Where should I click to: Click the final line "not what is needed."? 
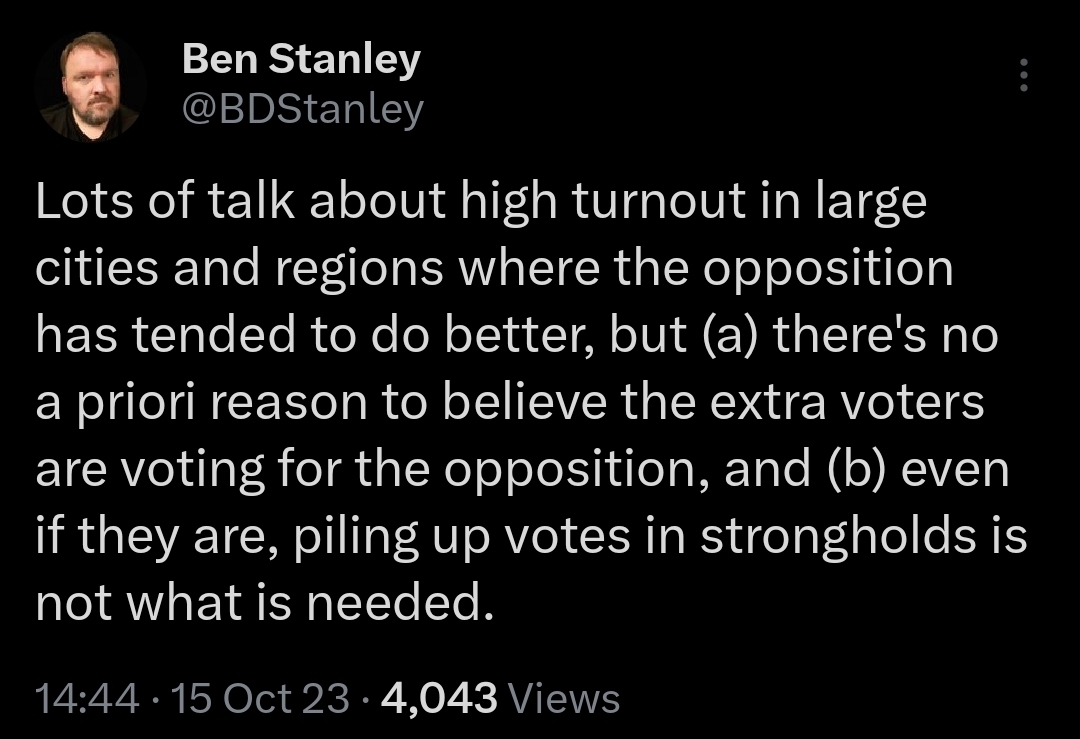265,603
